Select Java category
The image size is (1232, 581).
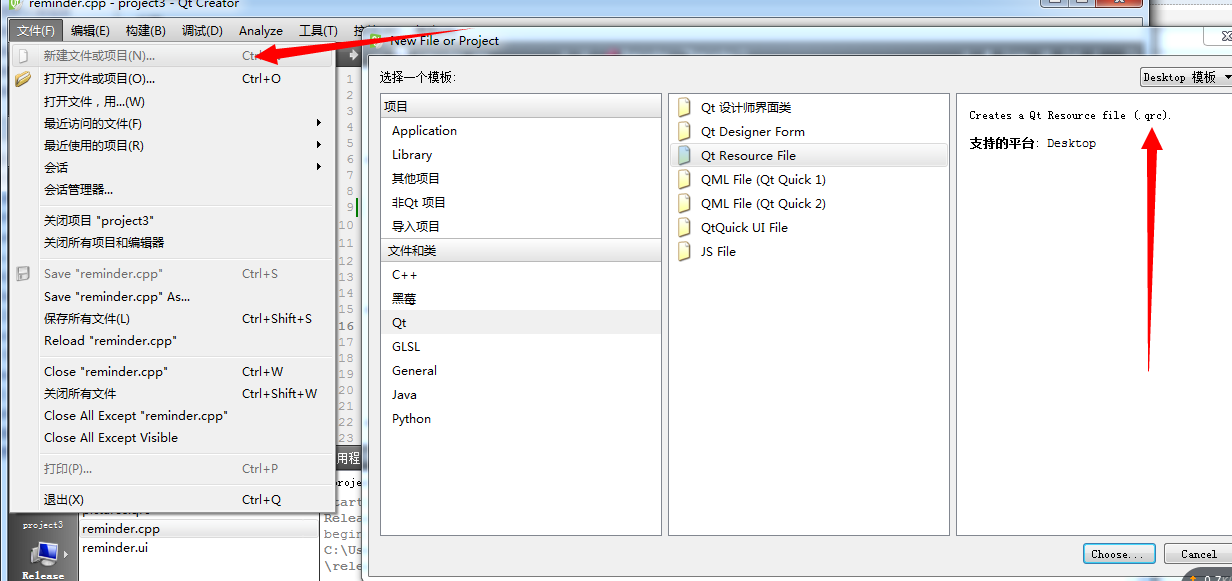click(x=521, y=395)
